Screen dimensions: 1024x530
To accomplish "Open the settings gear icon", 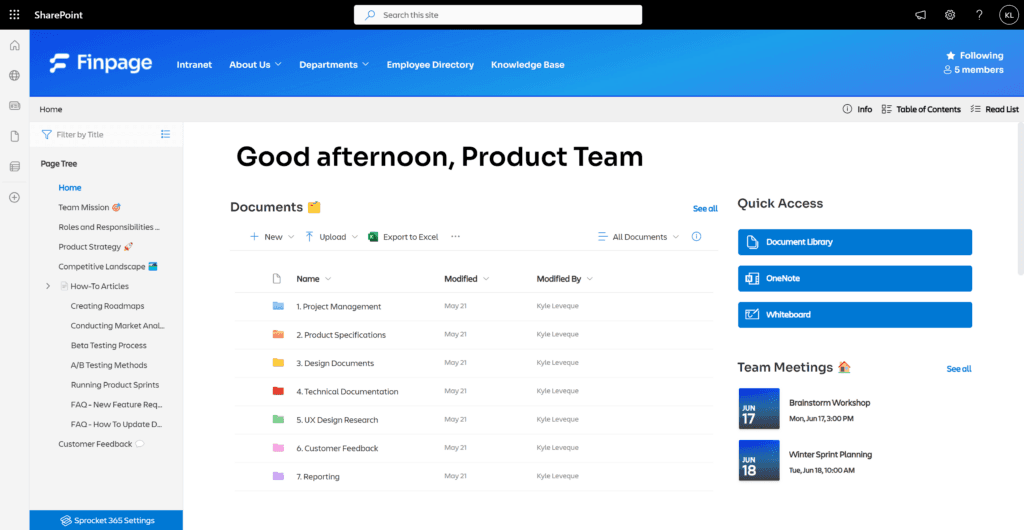I will (950, 15).
